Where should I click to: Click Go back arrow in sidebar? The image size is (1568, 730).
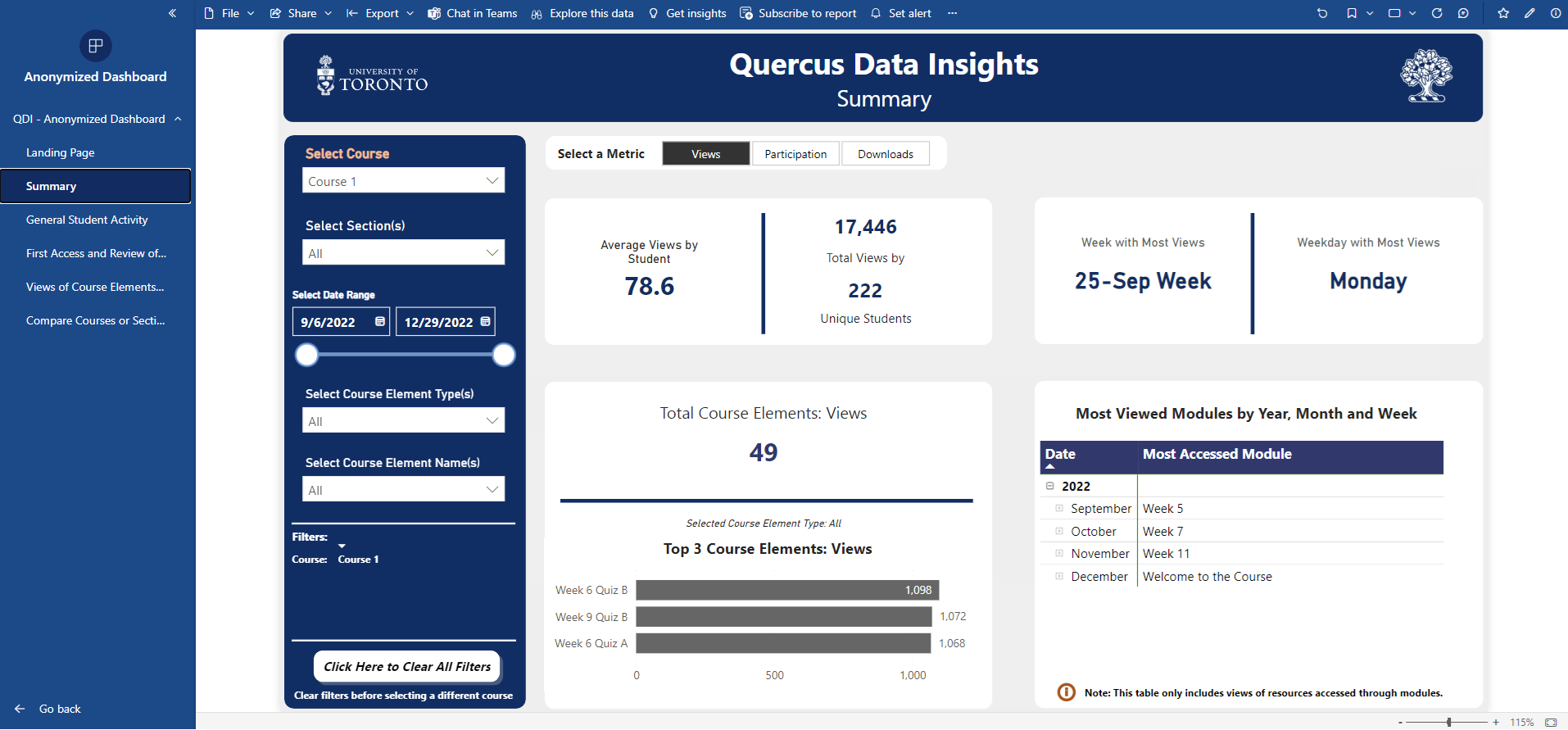pyautogui.click(x=20, y=709)
